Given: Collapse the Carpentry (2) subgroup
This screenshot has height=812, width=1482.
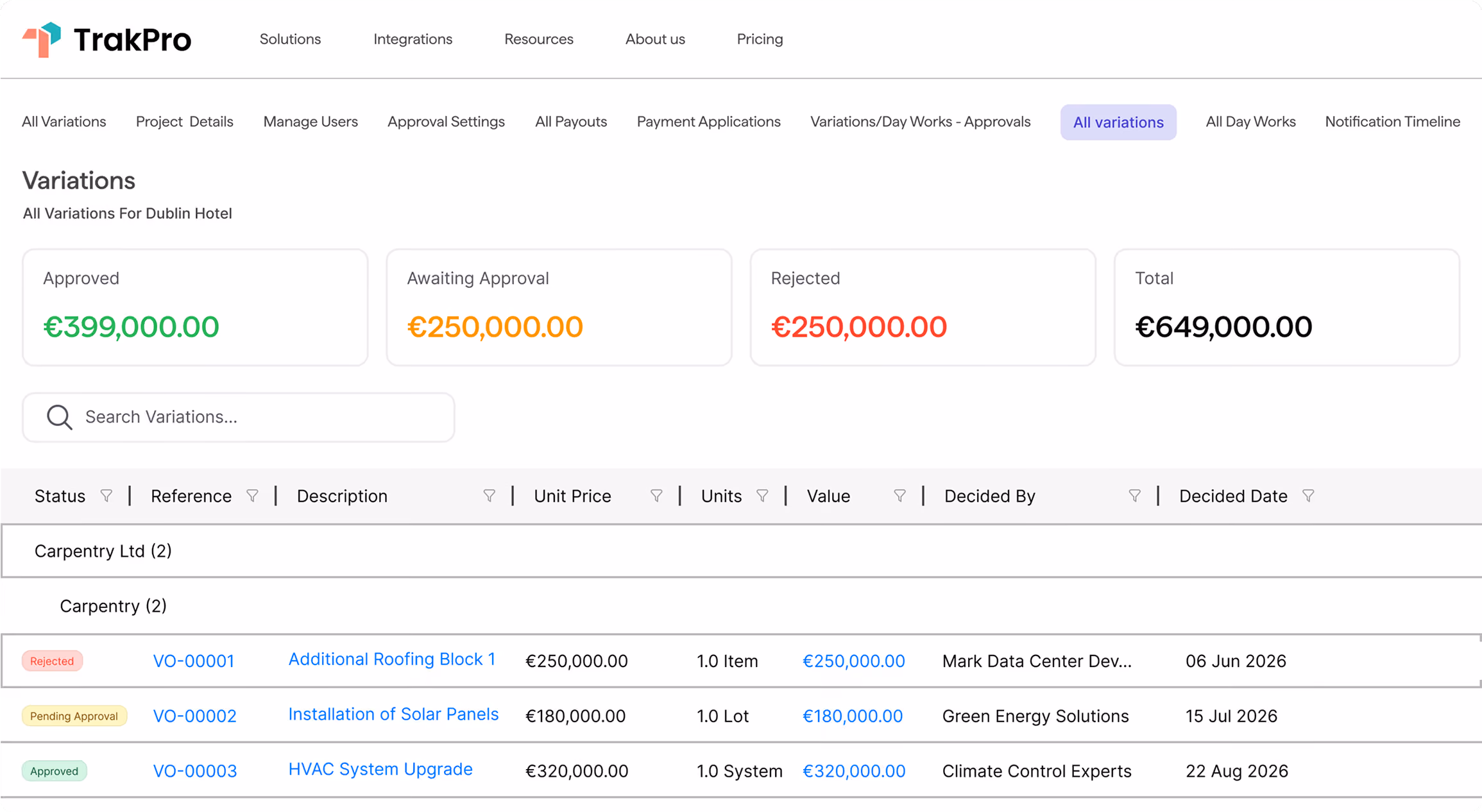Looking at the screenshot, I should tap(113, 606).
